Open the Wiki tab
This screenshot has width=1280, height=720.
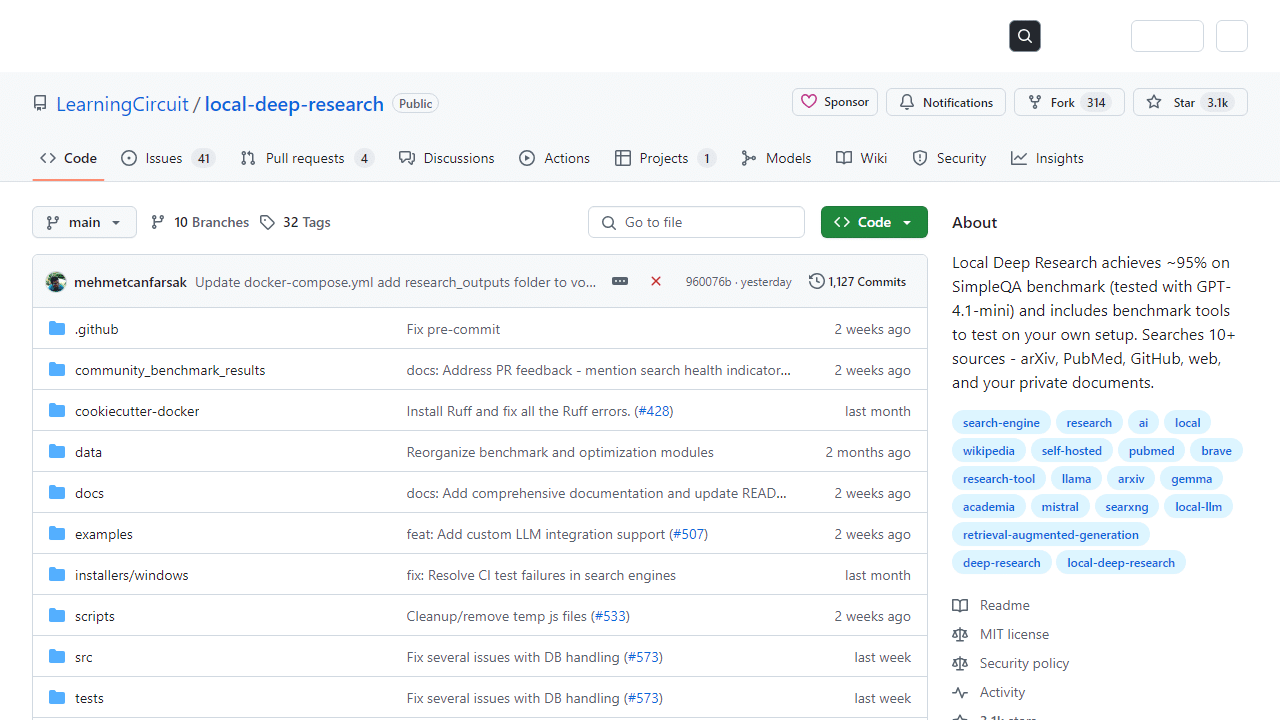(x=862, y=158)
